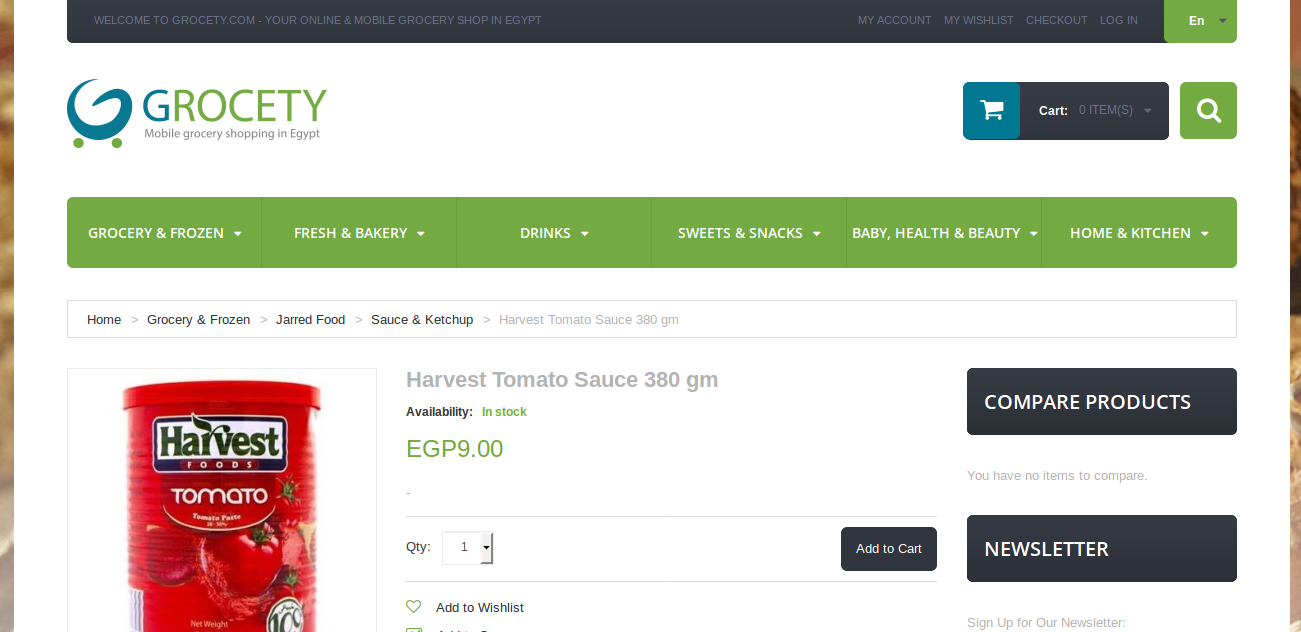Expand the Fresh & Bakery menu
The image size is (1301, 632).
click(x=359, y=233)
